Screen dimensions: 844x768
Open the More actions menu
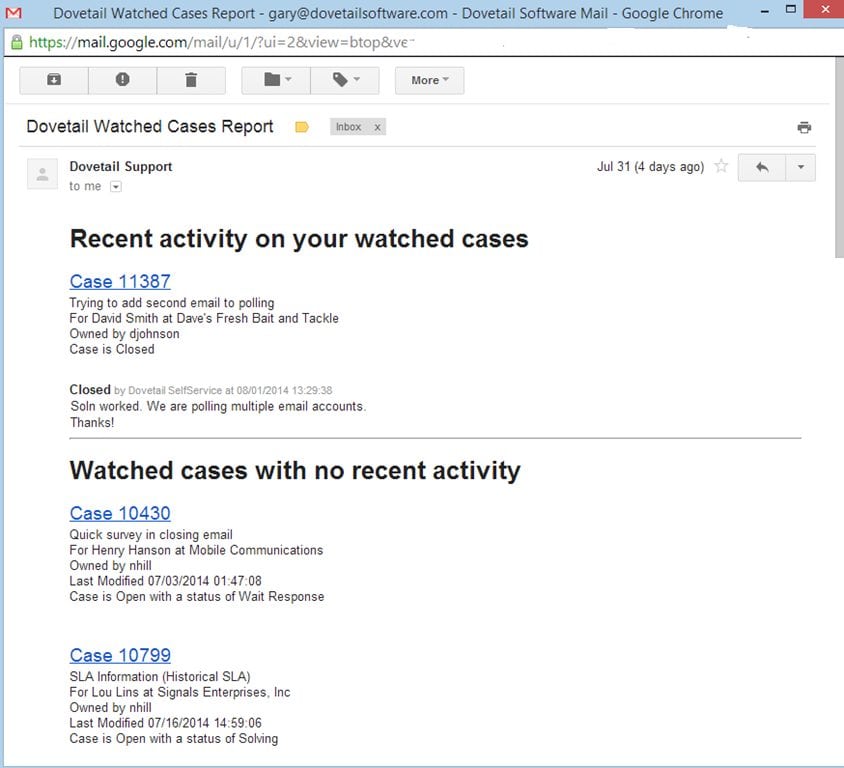[x=430, y=80]
